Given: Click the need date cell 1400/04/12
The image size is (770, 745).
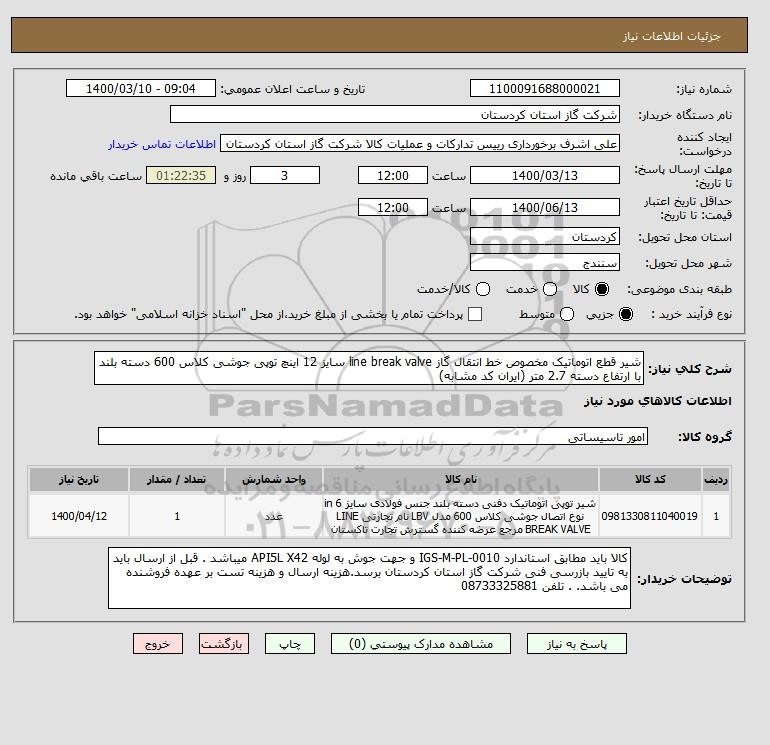Looking at the screenshot, I should (x=79, y=516).
